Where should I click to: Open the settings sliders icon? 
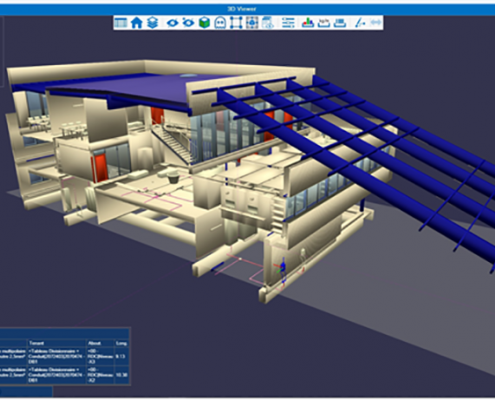[288, 23]
